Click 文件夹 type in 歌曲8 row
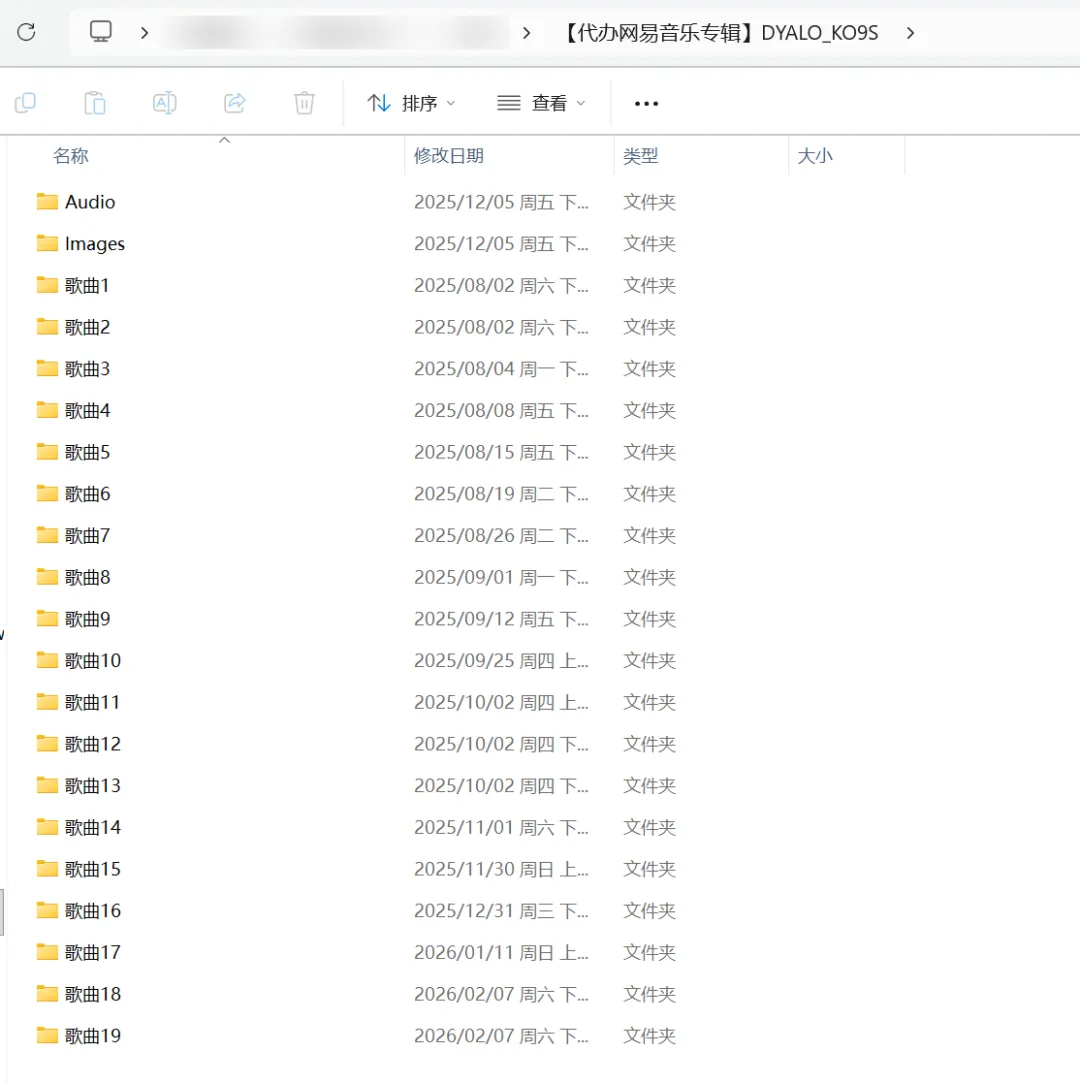 649,577
